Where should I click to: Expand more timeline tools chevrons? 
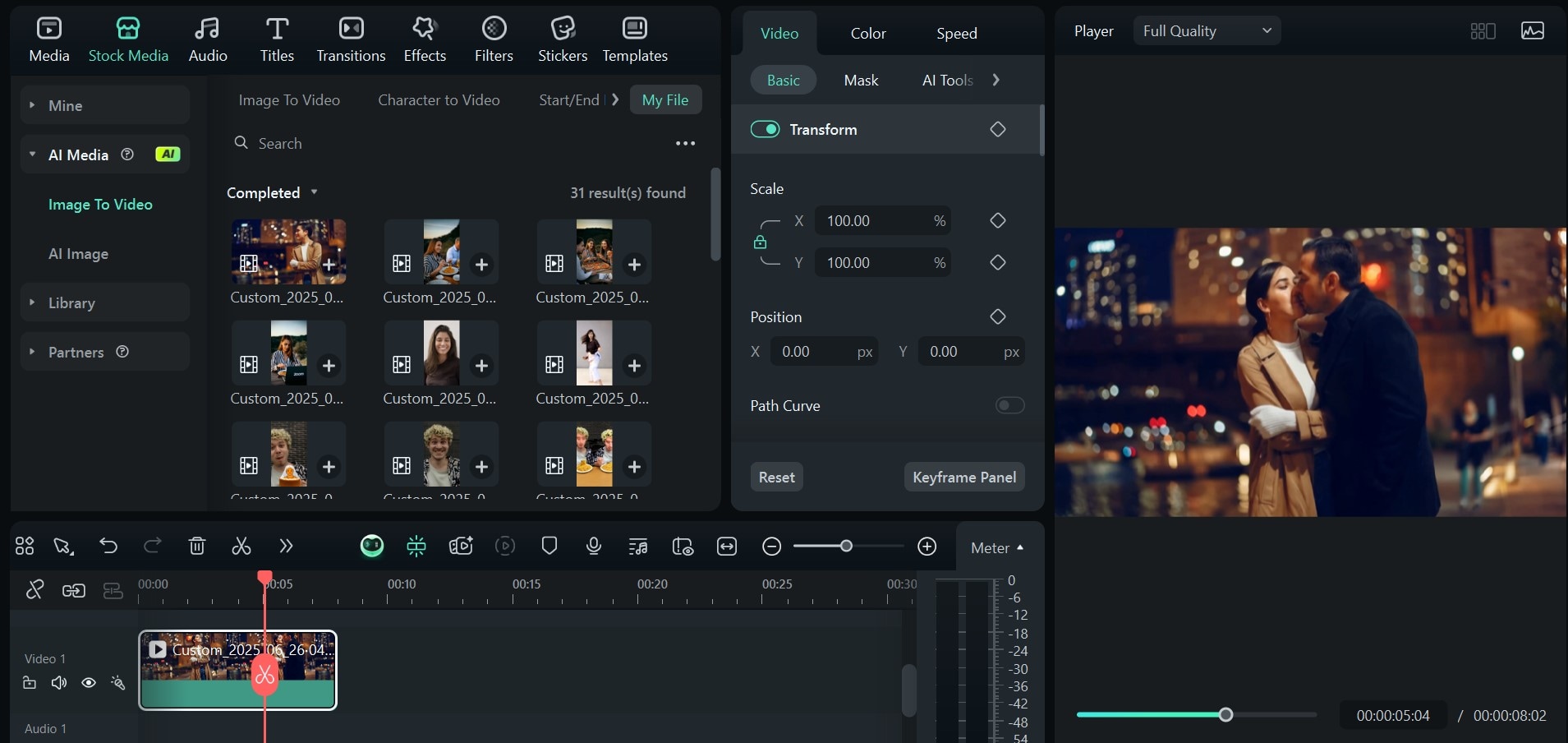tap(286, 546)
